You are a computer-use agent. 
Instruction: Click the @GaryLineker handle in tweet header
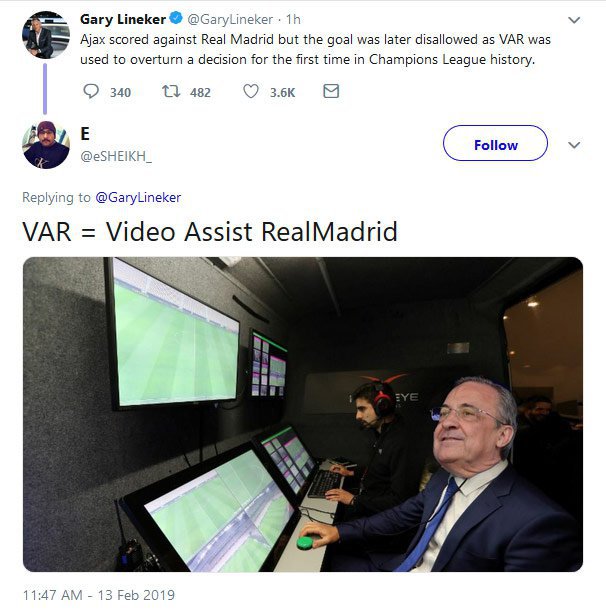(x=230, y=19)
